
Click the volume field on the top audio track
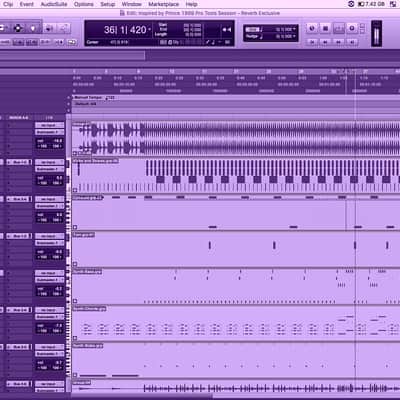point(50,141)
